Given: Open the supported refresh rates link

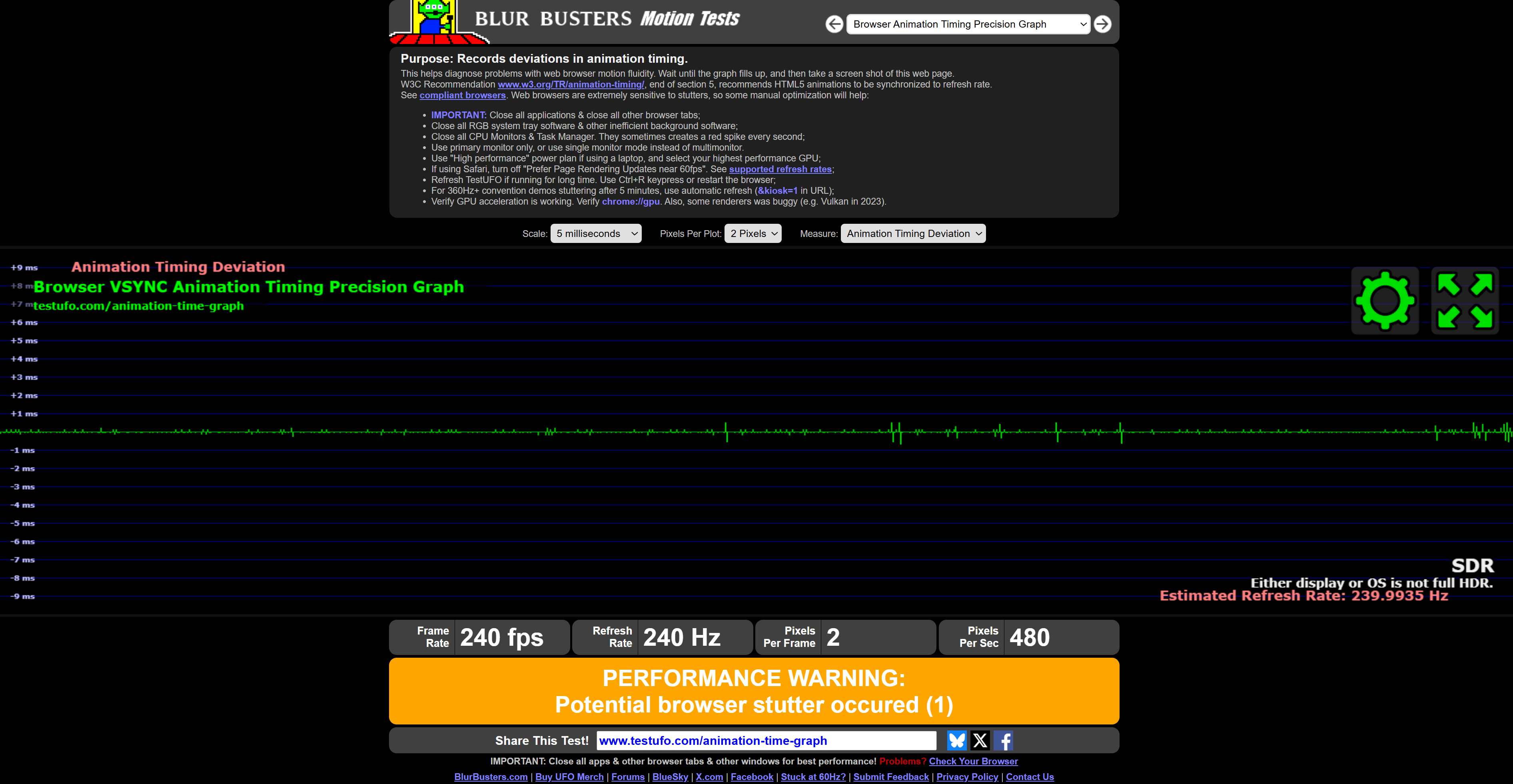Looking at the screenshot, I should [780, 169].
